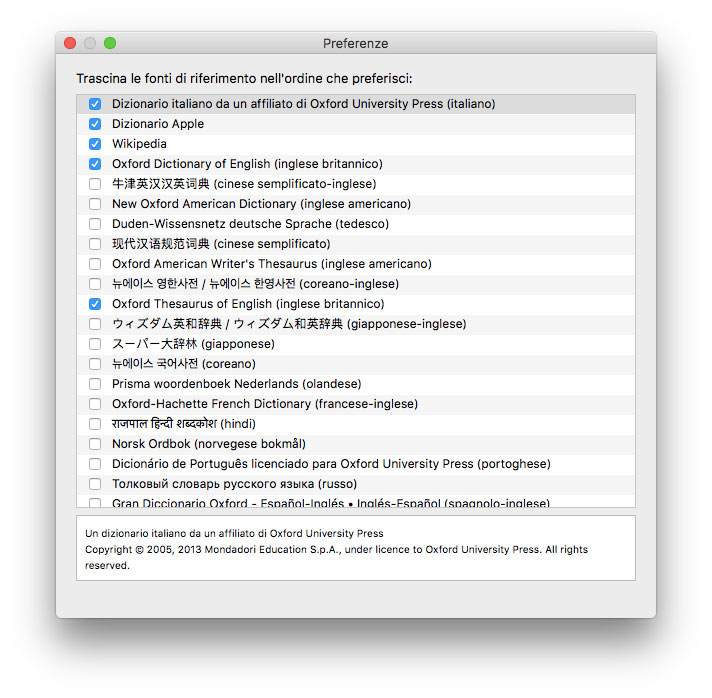Image resolution: width=712 pixels, height=698 pixels.
Task: Enable the checkbox ending in (giapponese)
Action: 95,344
